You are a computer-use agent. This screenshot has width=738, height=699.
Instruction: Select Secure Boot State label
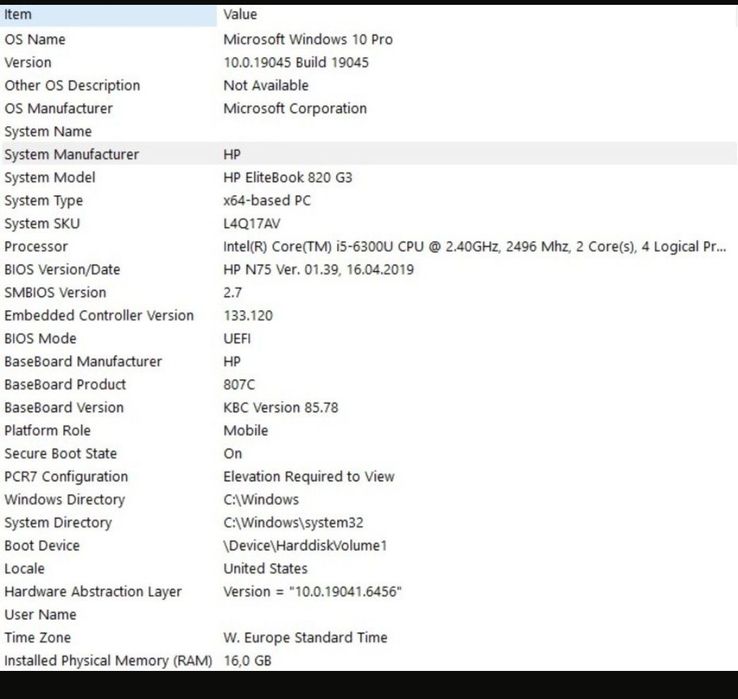click(x=61, y=454)
